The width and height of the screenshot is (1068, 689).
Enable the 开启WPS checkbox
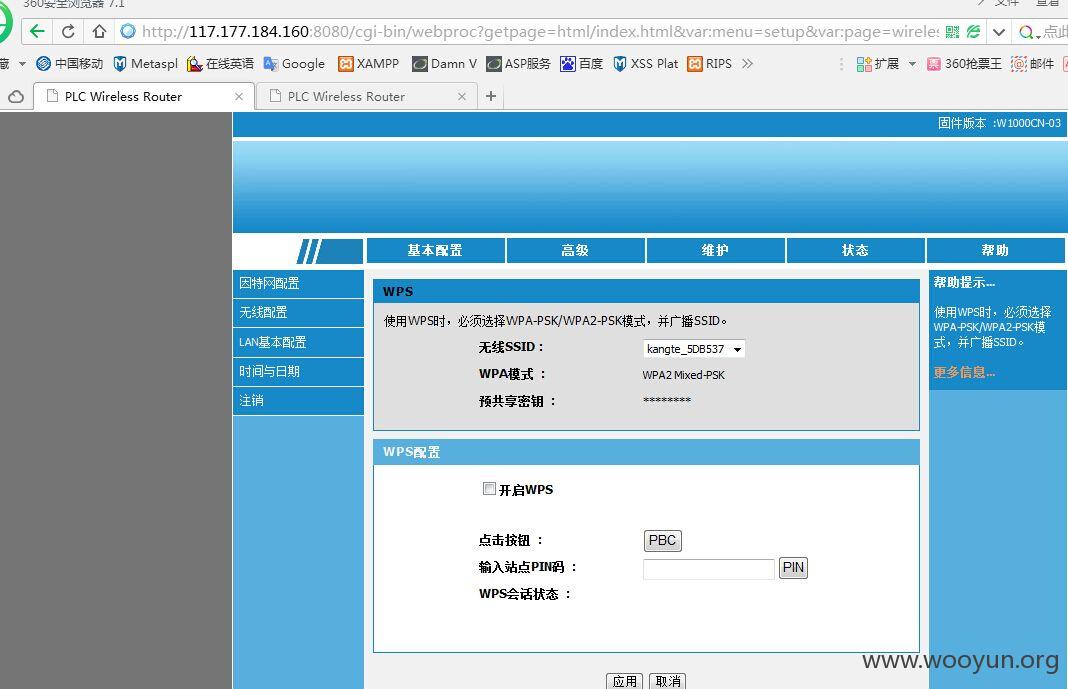click(x=489, y=488)
